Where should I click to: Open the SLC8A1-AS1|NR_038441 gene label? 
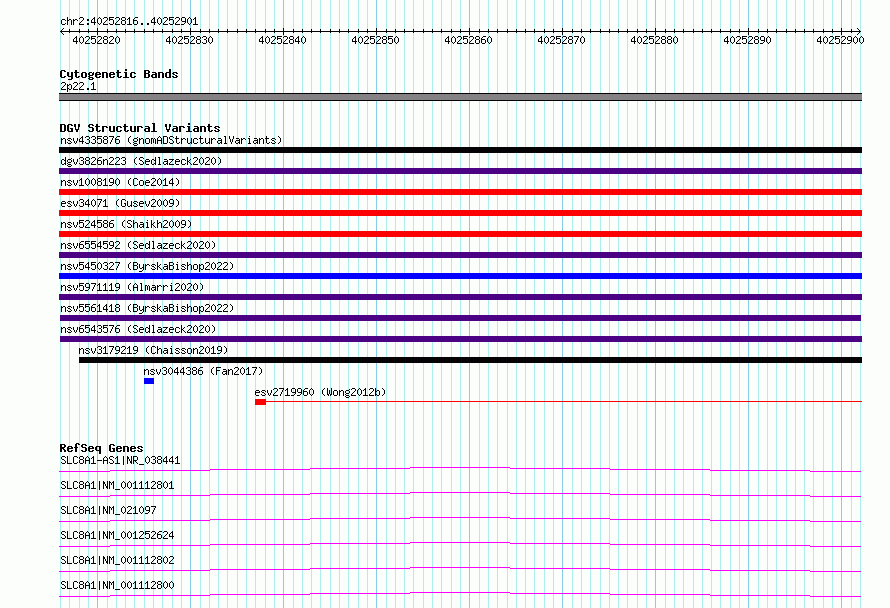120,460
